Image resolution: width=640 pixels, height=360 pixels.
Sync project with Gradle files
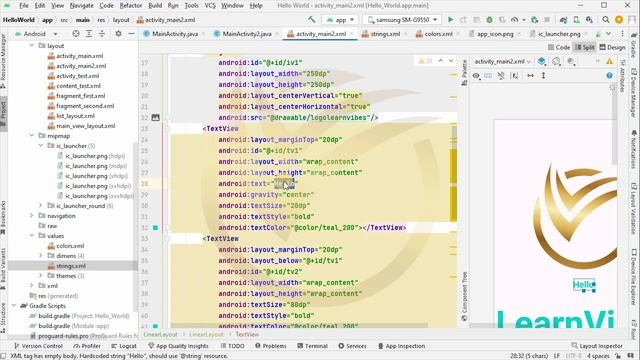click(564, 20)
